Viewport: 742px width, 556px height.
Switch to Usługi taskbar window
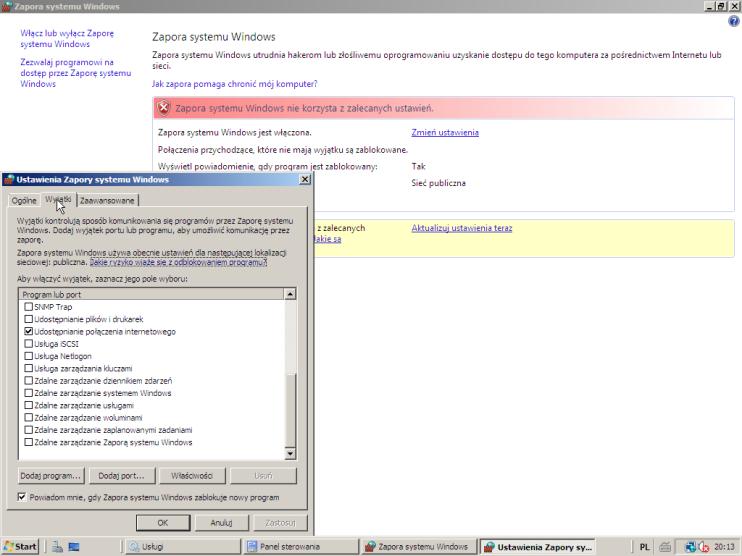pos(182,547)
